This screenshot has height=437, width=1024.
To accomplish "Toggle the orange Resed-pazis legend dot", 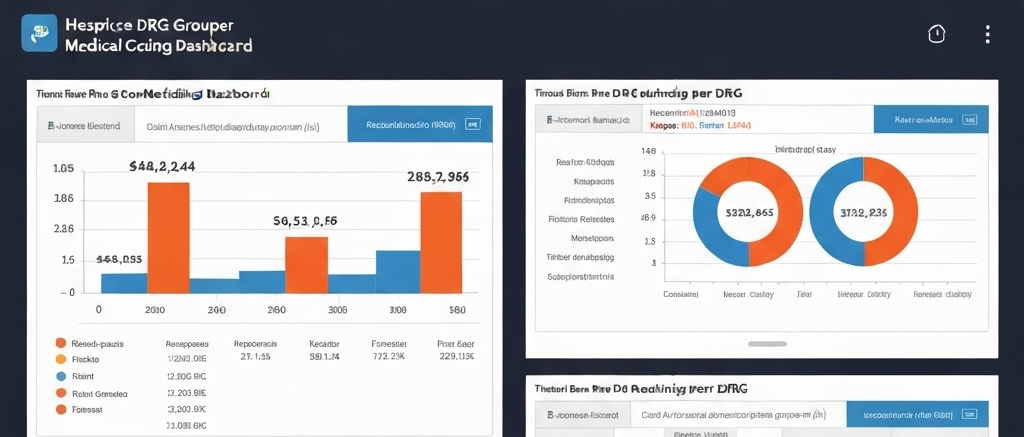I will pos(61,343).
